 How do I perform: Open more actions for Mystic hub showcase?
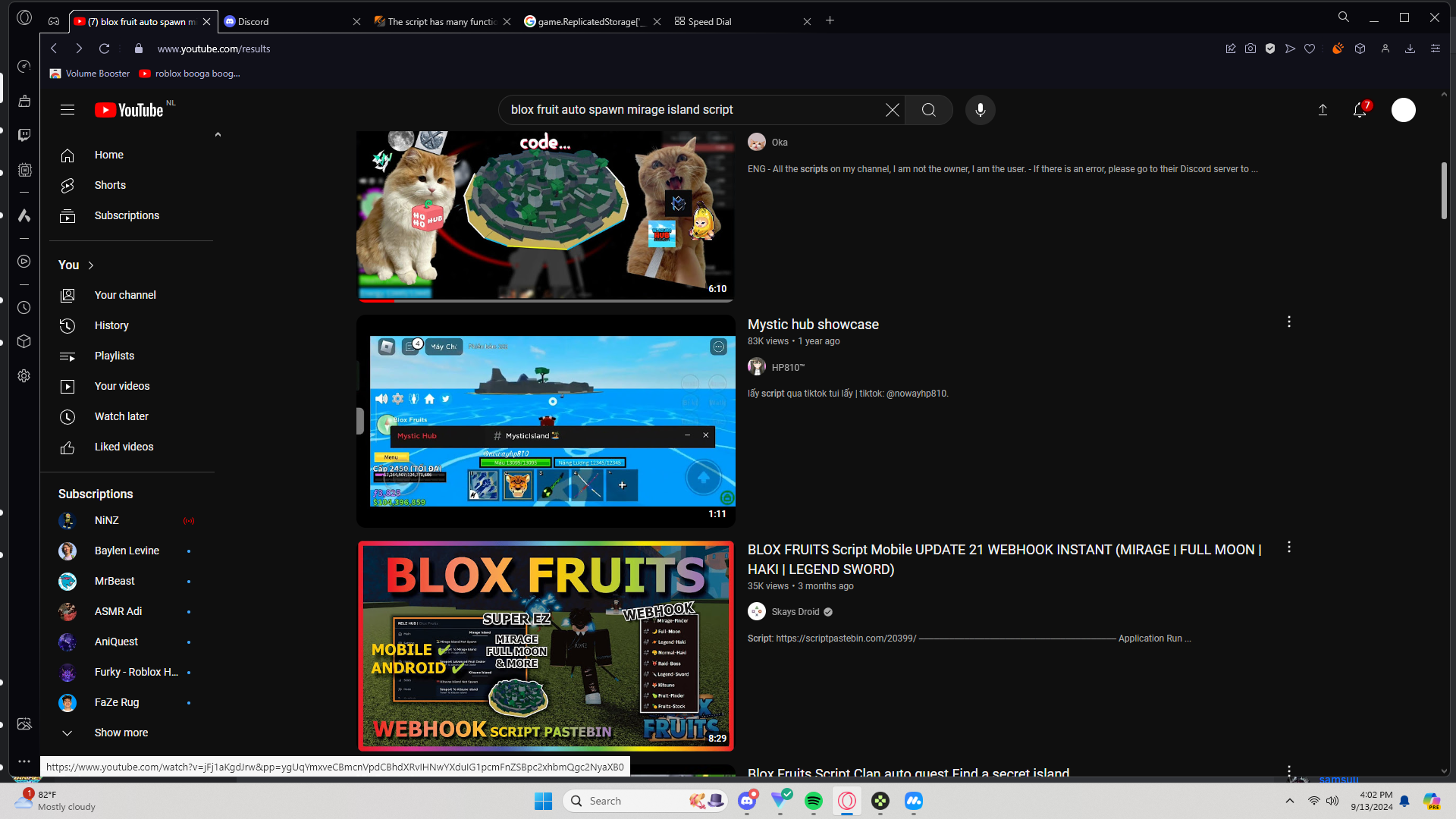pos(1289,322)
